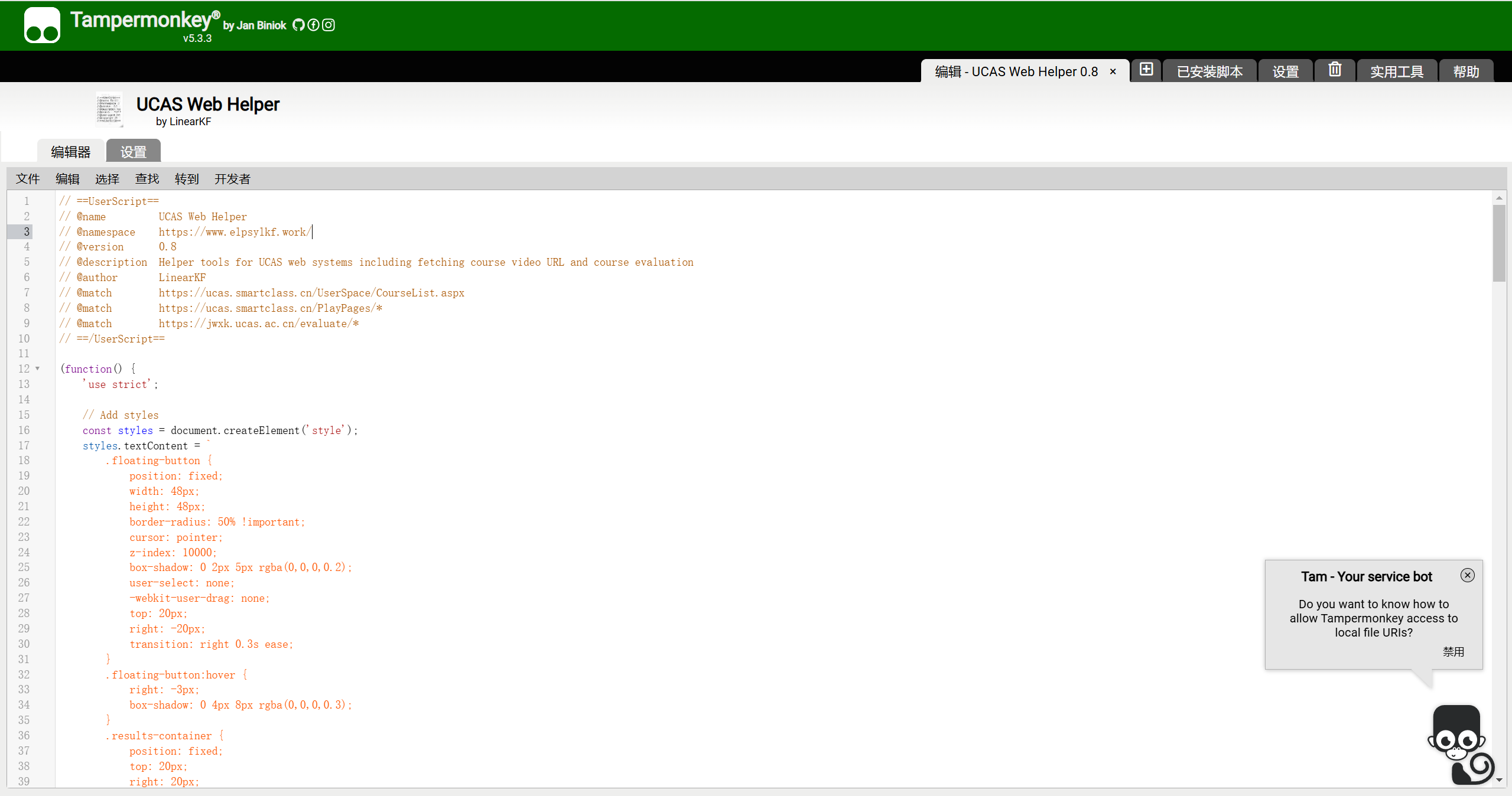Image resolution: width=1512 pixels, height=796 pixels.
Task: Click line number 12 in gutter
Action: click(24, 368)
